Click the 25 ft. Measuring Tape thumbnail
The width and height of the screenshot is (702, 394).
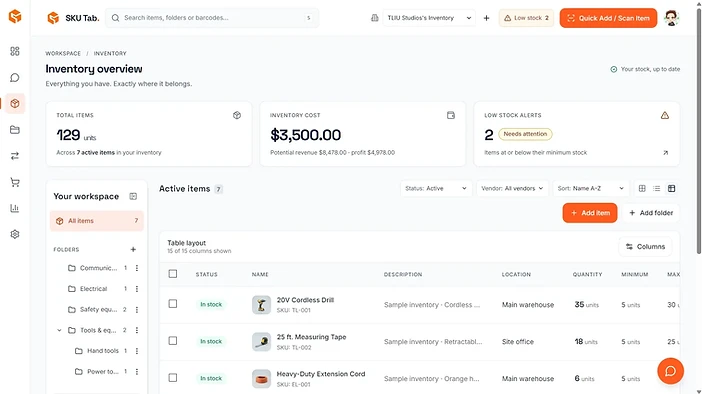point(261,342)
